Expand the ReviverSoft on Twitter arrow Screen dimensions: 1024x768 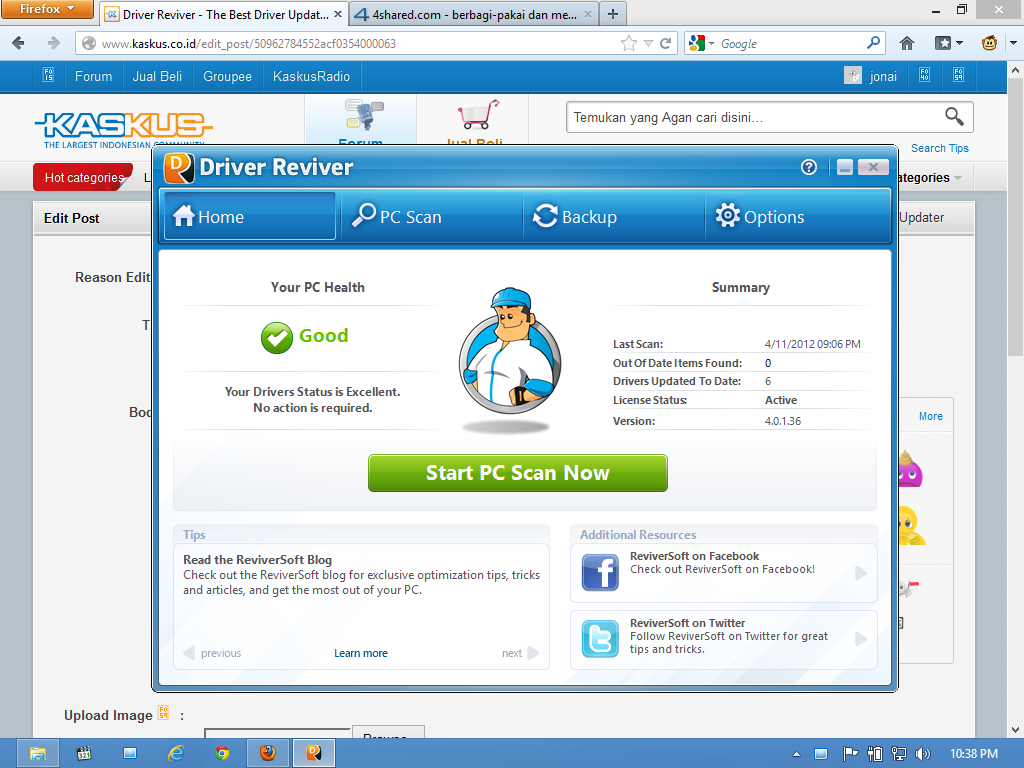(x=861, y=639)
